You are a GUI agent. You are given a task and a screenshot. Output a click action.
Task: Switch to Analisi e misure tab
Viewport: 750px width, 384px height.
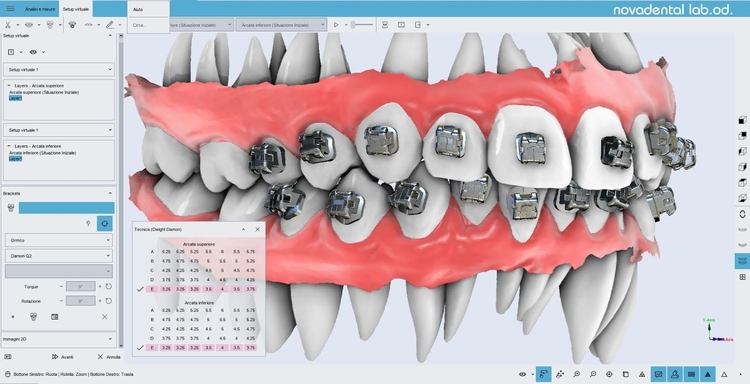pos(40,9)
